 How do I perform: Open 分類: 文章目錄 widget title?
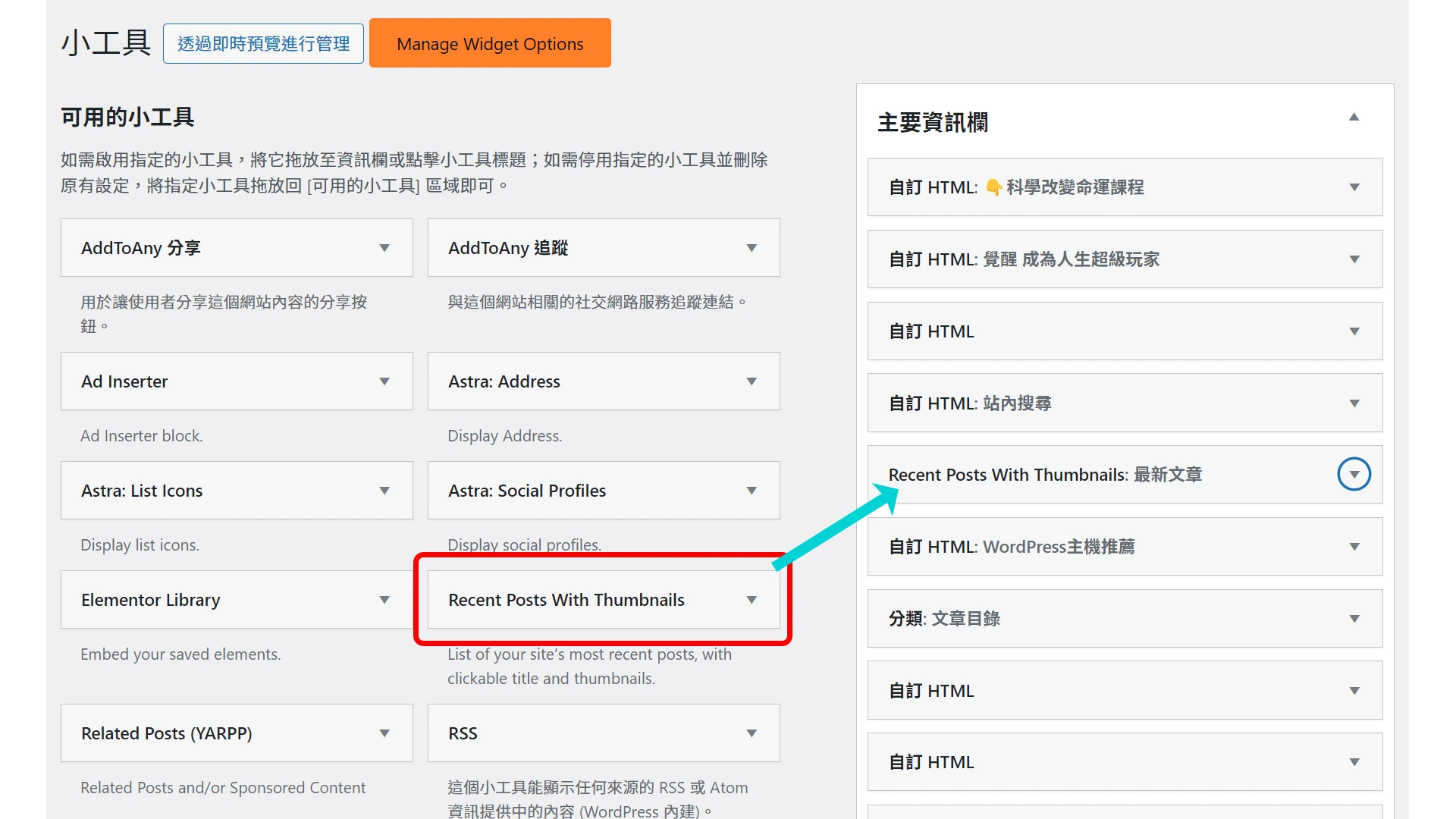click(944, 619)
